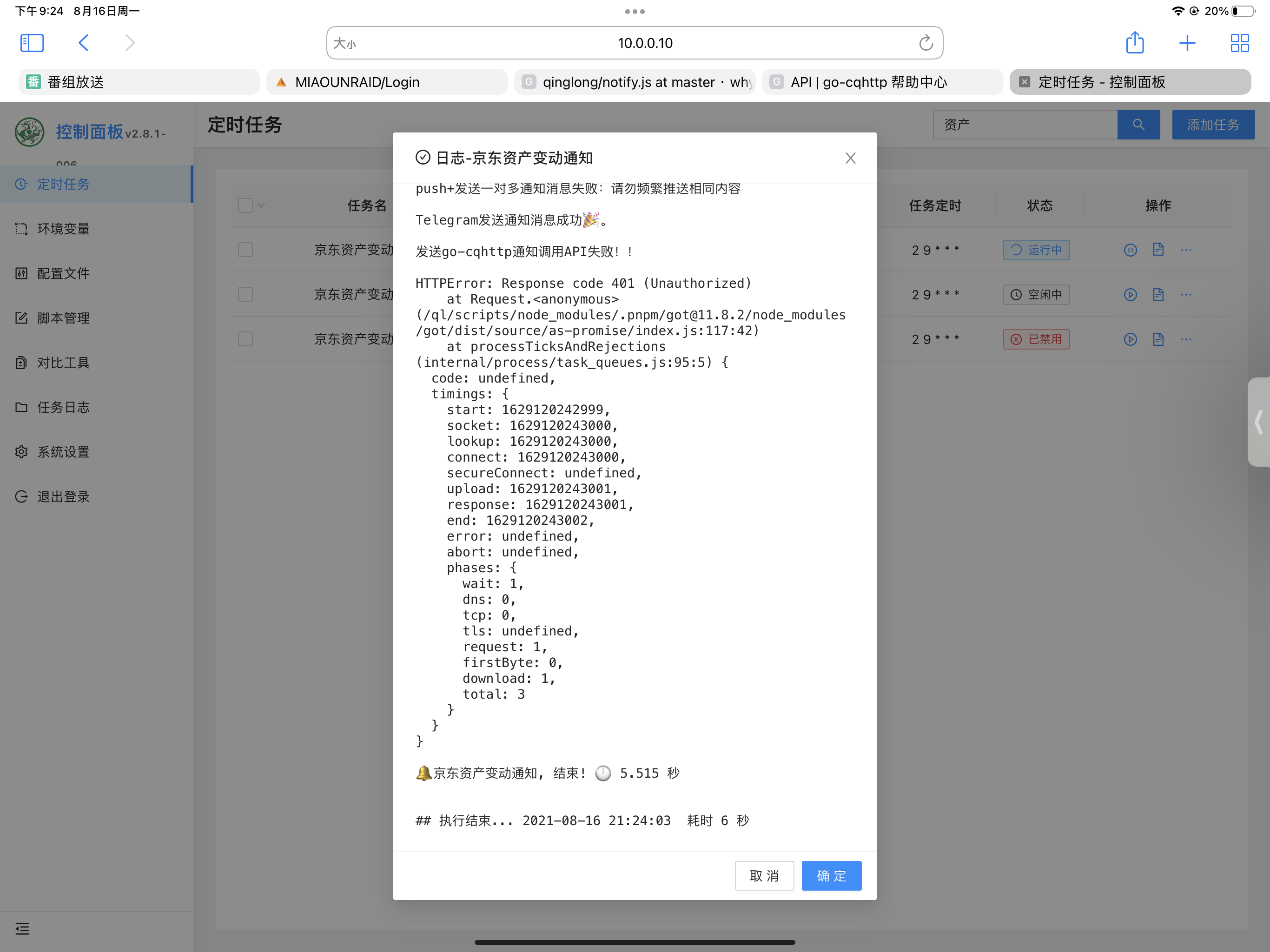Viewport: 1270px width, 952px height.
Task: Click the blue search magnifier button
Action: pyautogui.click(x=1138, y=125)
